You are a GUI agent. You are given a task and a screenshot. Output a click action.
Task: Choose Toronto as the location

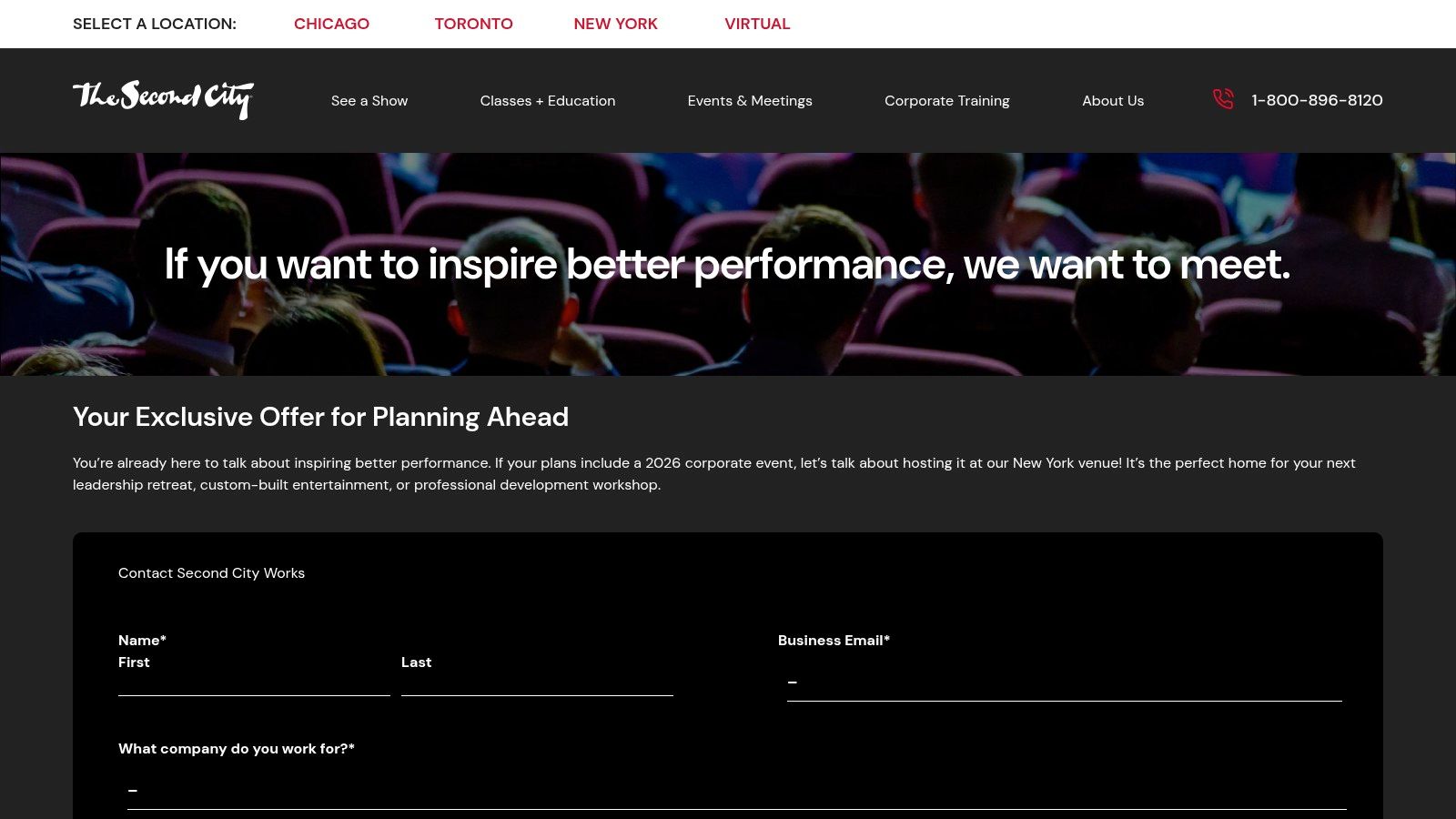pyautogui.click(x=473, y=24)
